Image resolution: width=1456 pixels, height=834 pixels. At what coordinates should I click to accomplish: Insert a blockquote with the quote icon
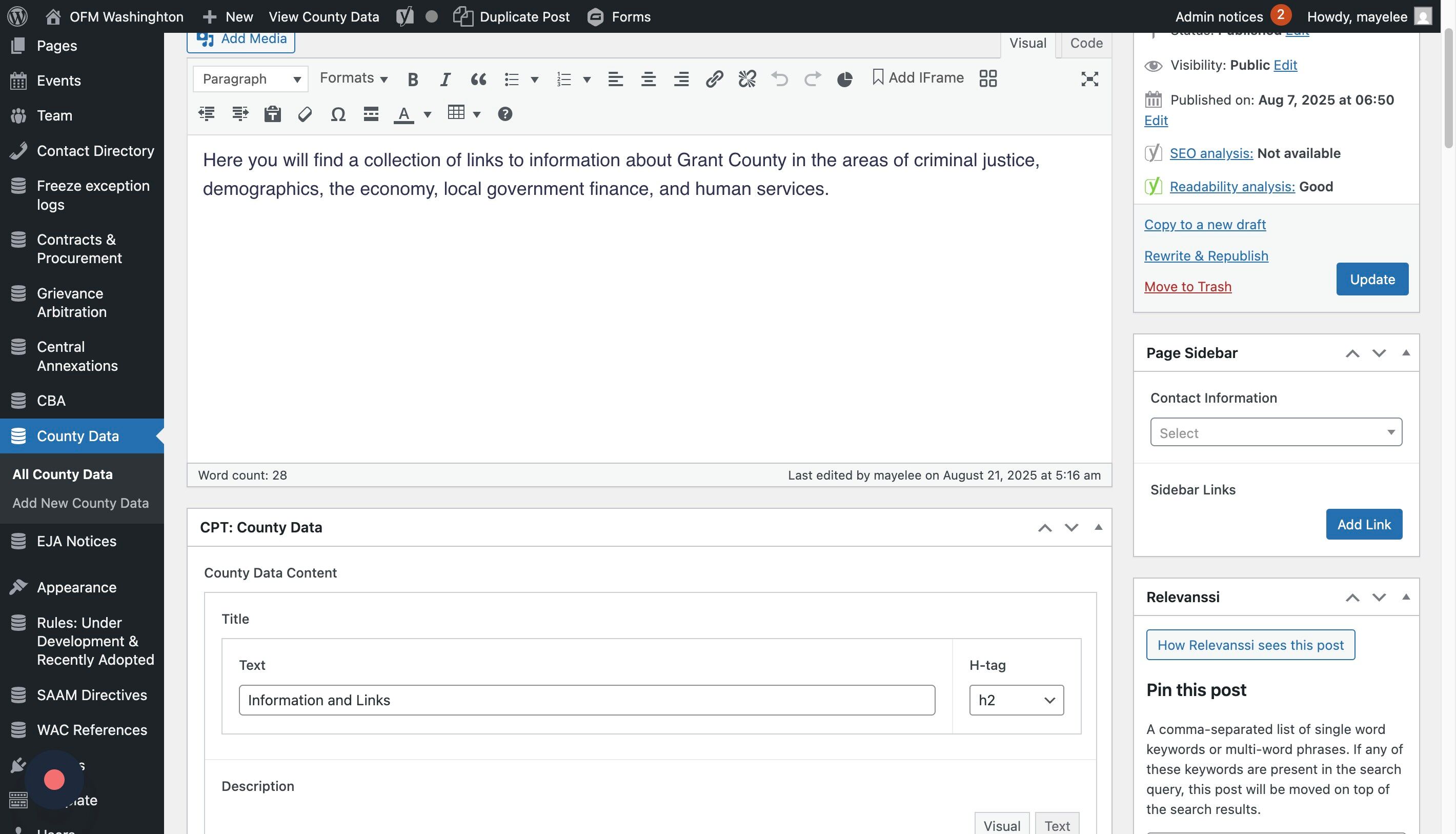[x=478, y=79]
